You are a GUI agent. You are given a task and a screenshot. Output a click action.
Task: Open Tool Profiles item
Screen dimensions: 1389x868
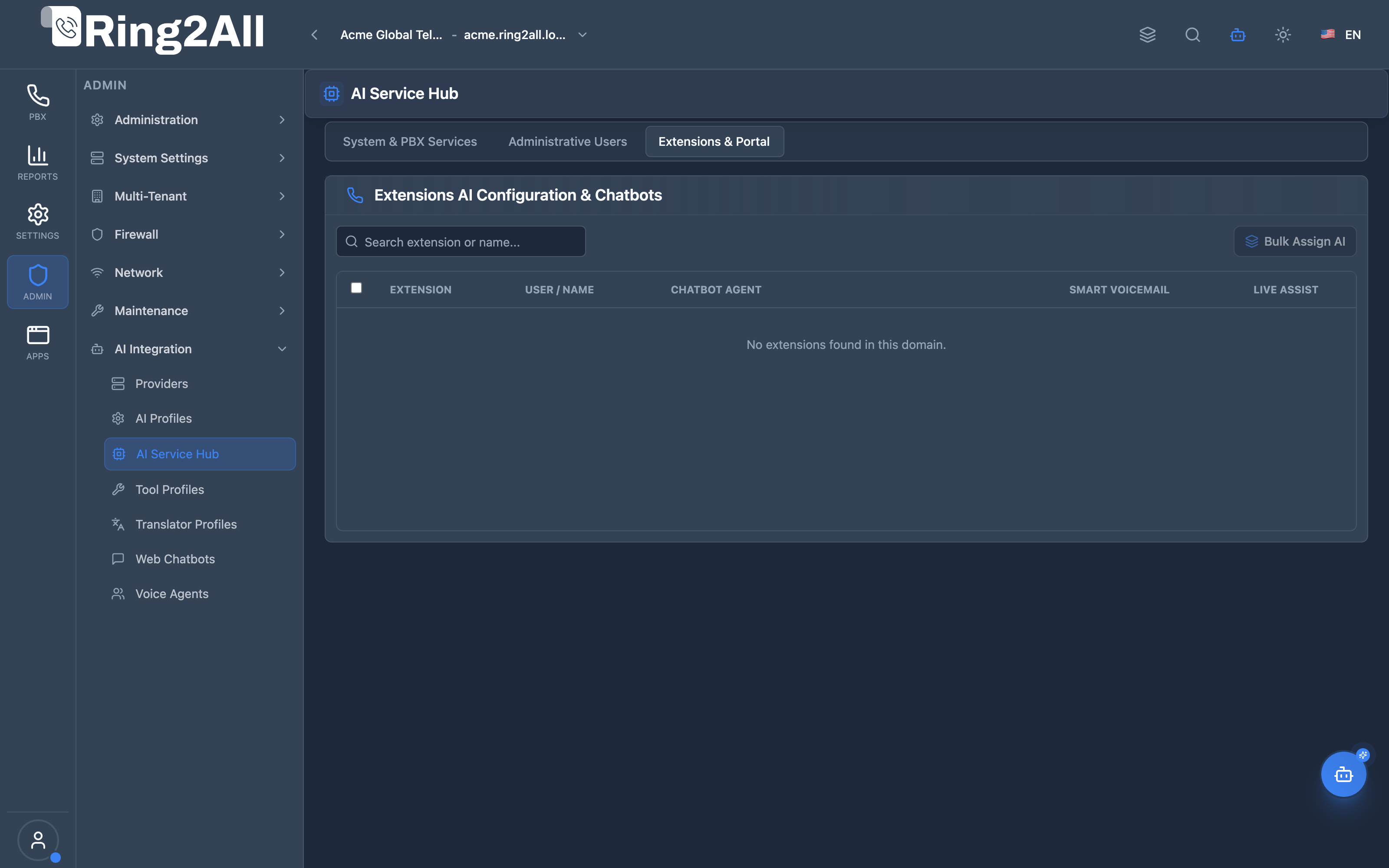(200, 489)
